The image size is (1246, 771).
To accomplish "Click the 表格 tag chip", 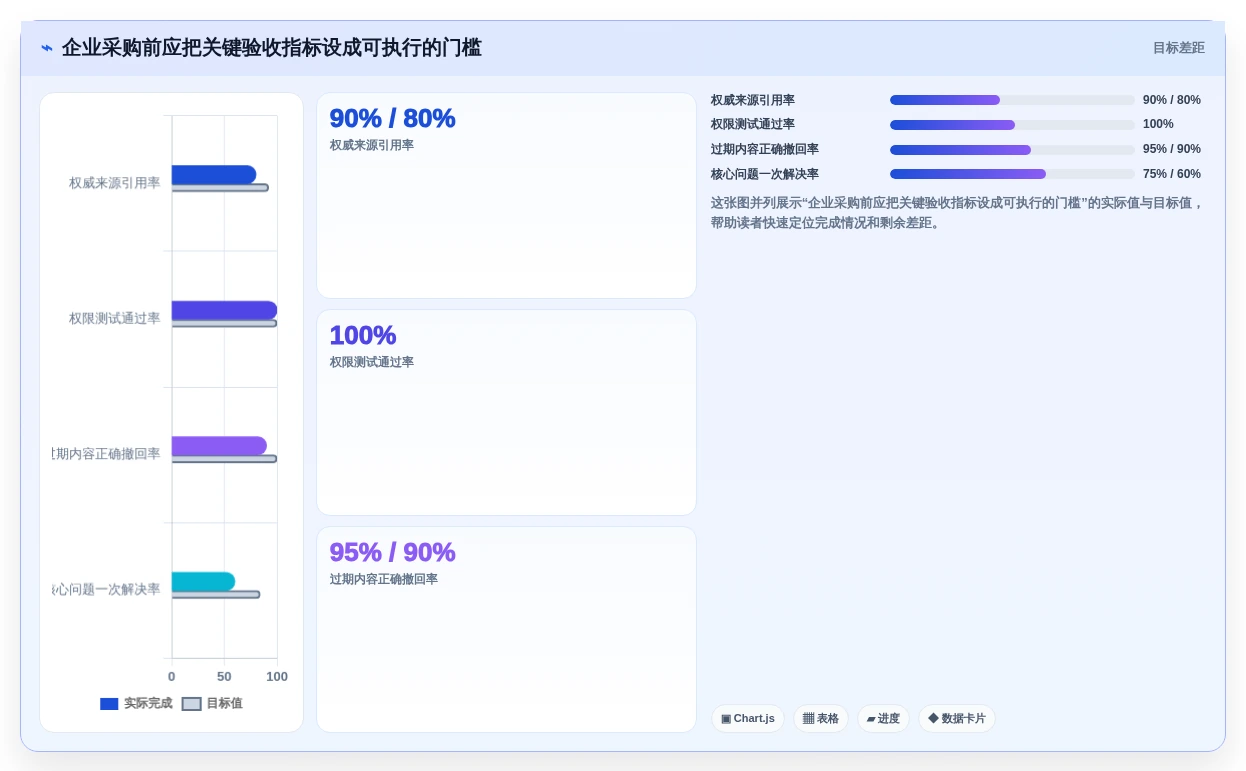I will point(821,718).
